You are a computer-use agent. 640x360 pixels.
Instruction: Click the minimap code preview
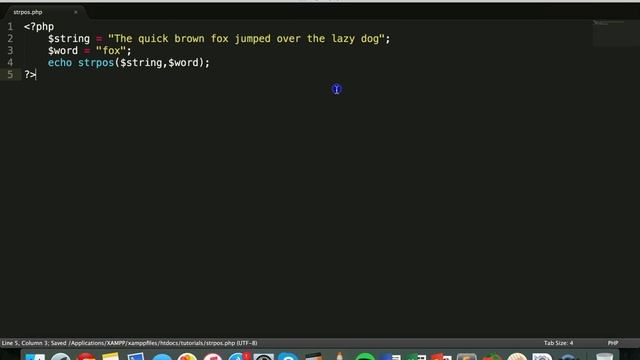608,24
